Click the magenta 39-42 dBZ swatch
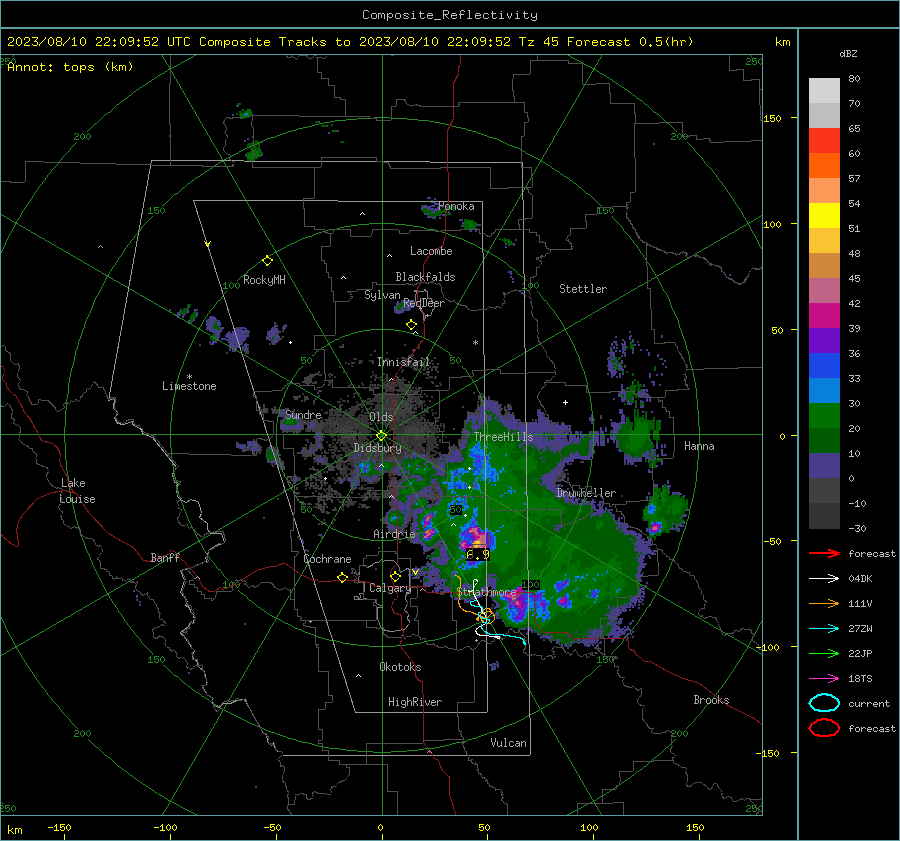This screenshot has width=900, height=841. click(x=824, y=316)
